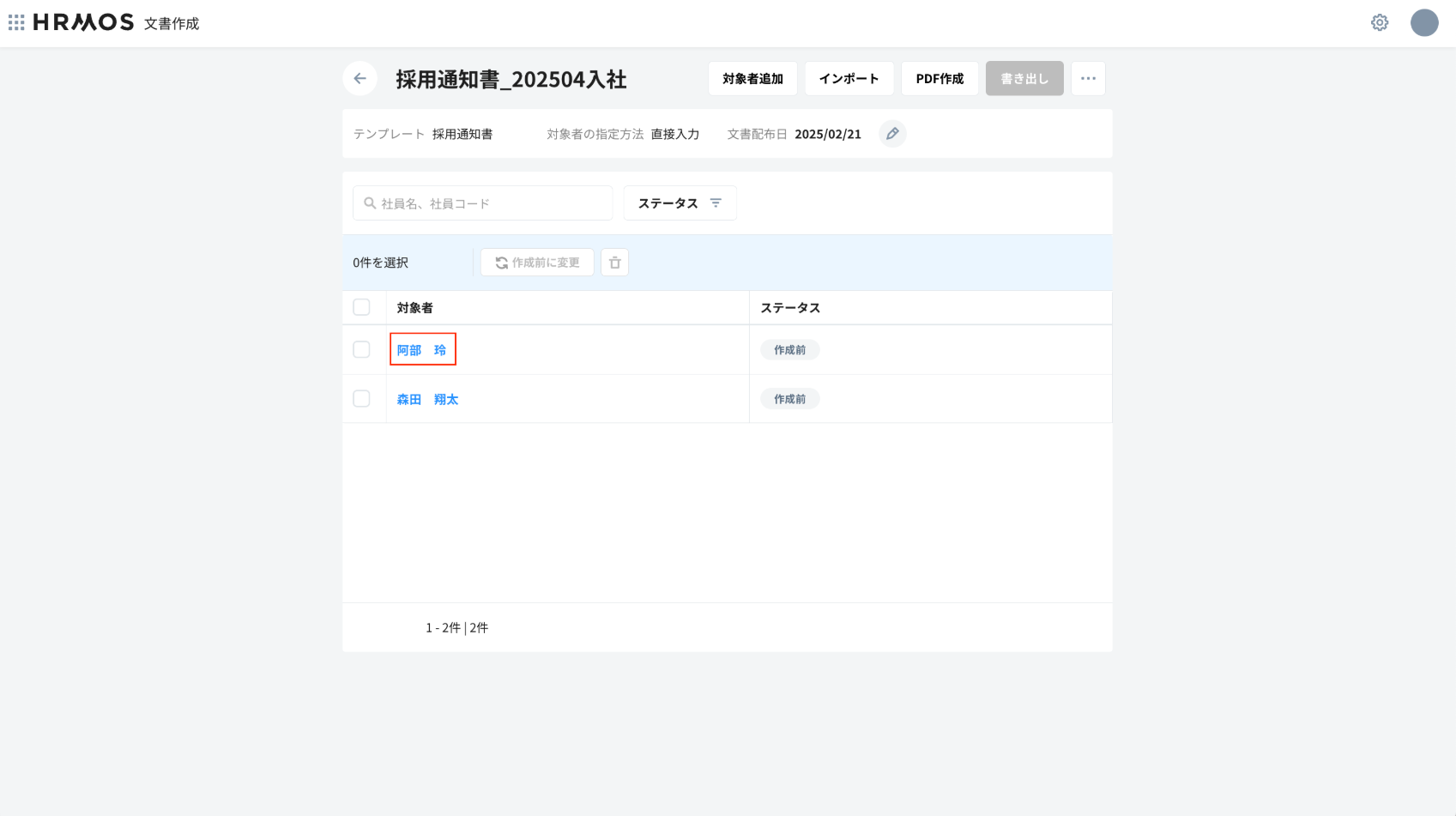Check the box for 阿部 玲
Image resolution: width=1456 pixels, height=816 pixels.
point(361,349)
